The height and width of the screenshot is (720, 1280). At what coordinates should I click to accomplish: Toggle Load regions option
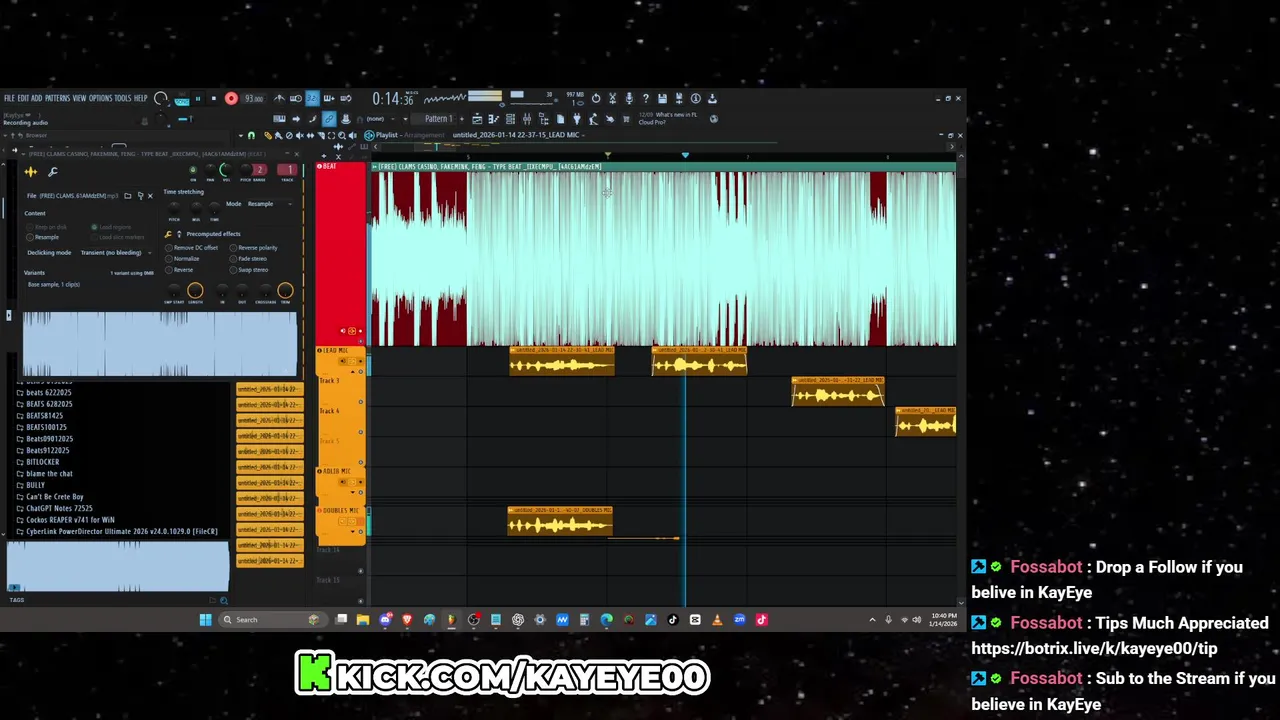click(x=111, y=227)
